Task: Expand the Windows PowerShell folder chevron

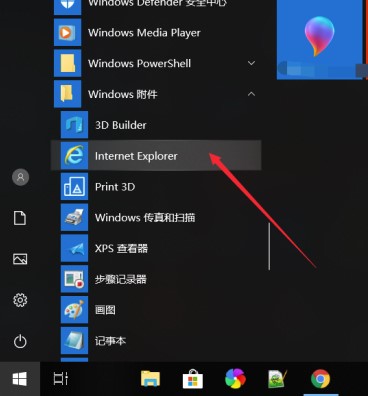Action: pyautogui.click(x=251, y=63)
